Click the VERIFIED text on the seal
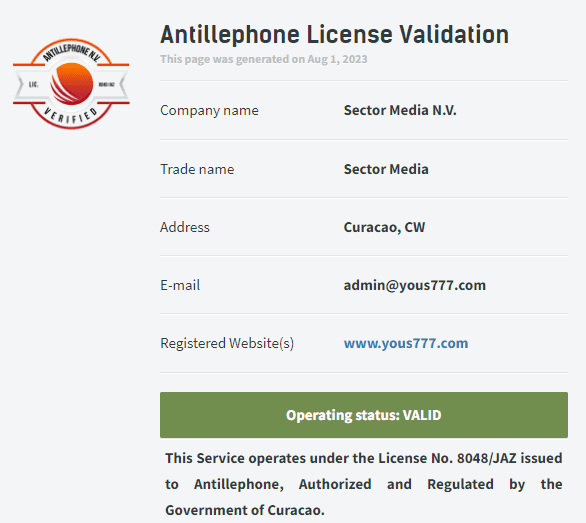Image resolution: width=586 pixels, height=523 pixels. (71, 115)
